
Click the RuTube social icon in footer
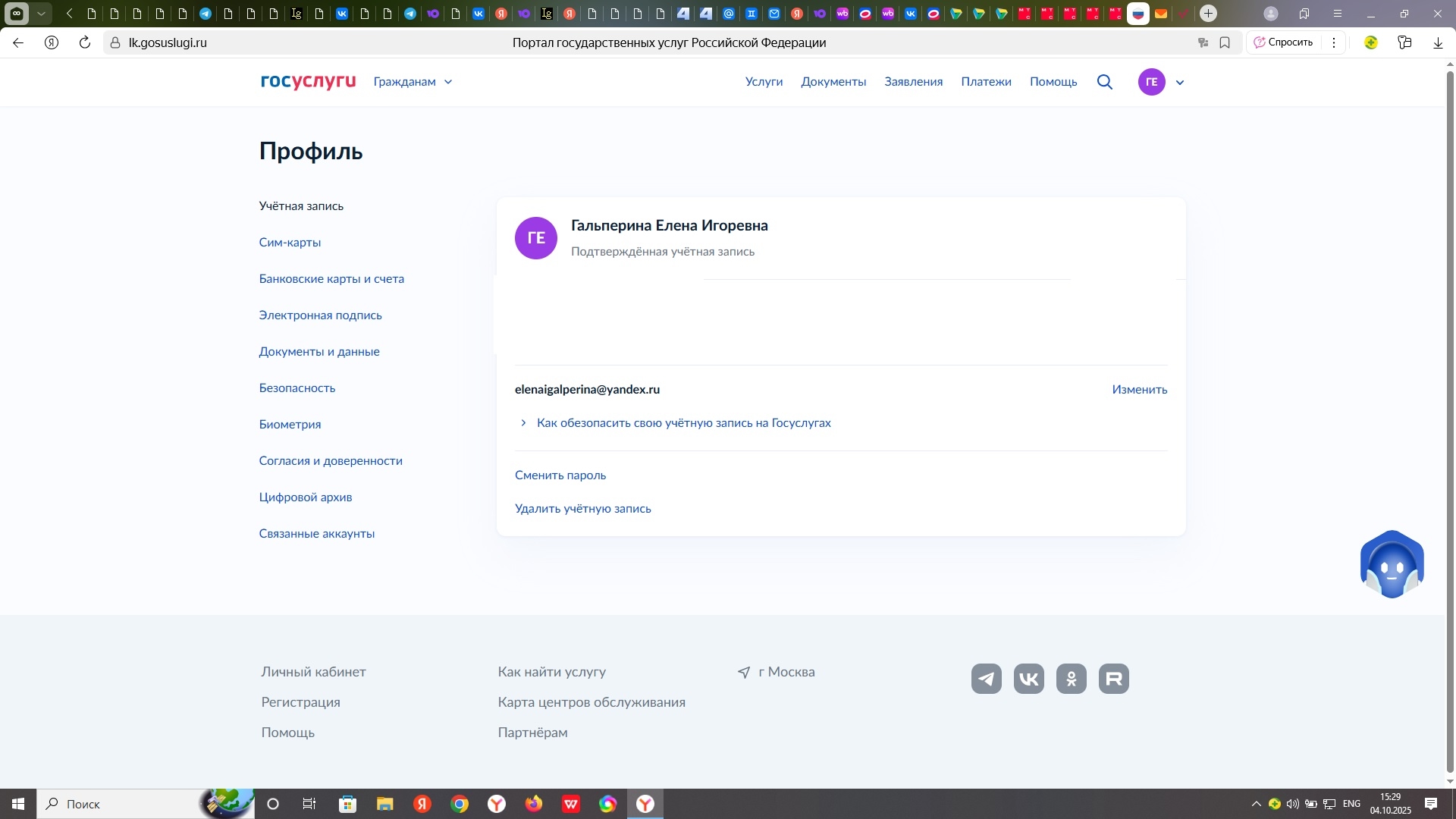pos(1114,679)
